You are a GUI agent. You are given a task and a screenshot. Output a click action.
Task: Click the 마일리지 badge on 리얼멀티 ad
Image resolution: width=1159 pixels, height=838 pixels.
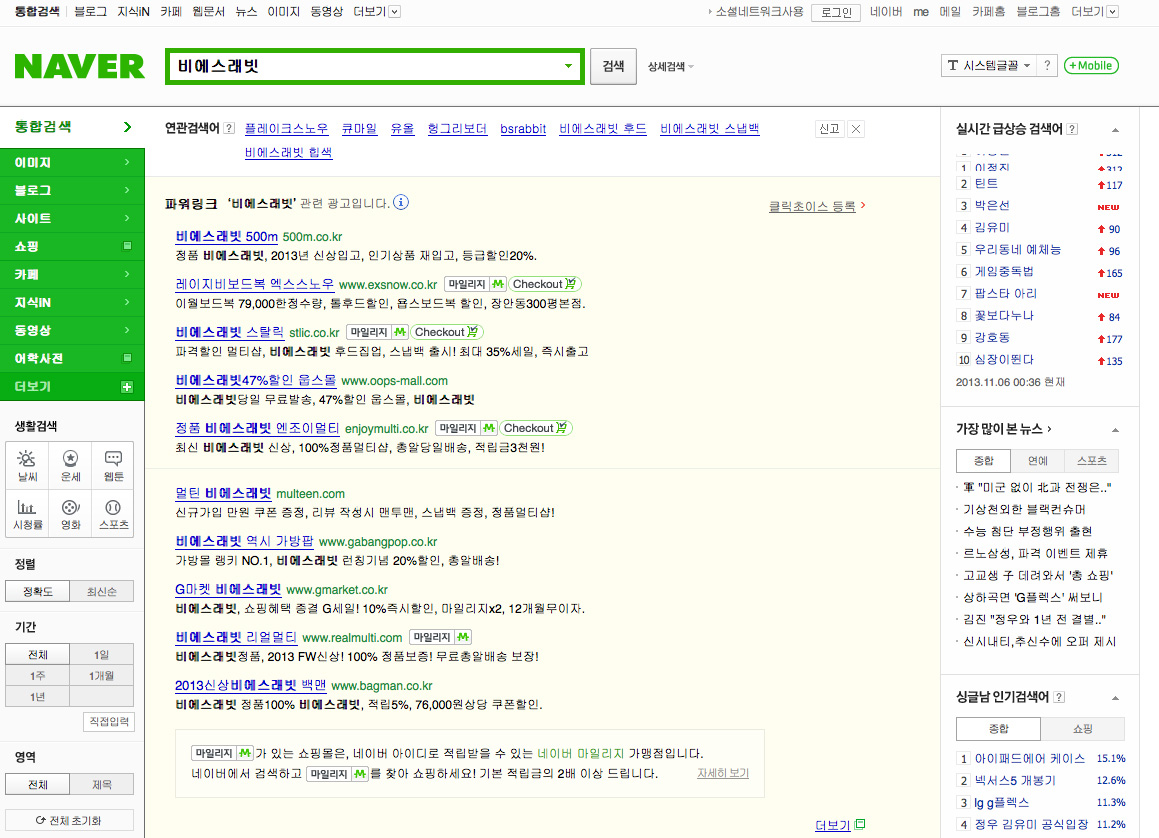tap(441, 637)
